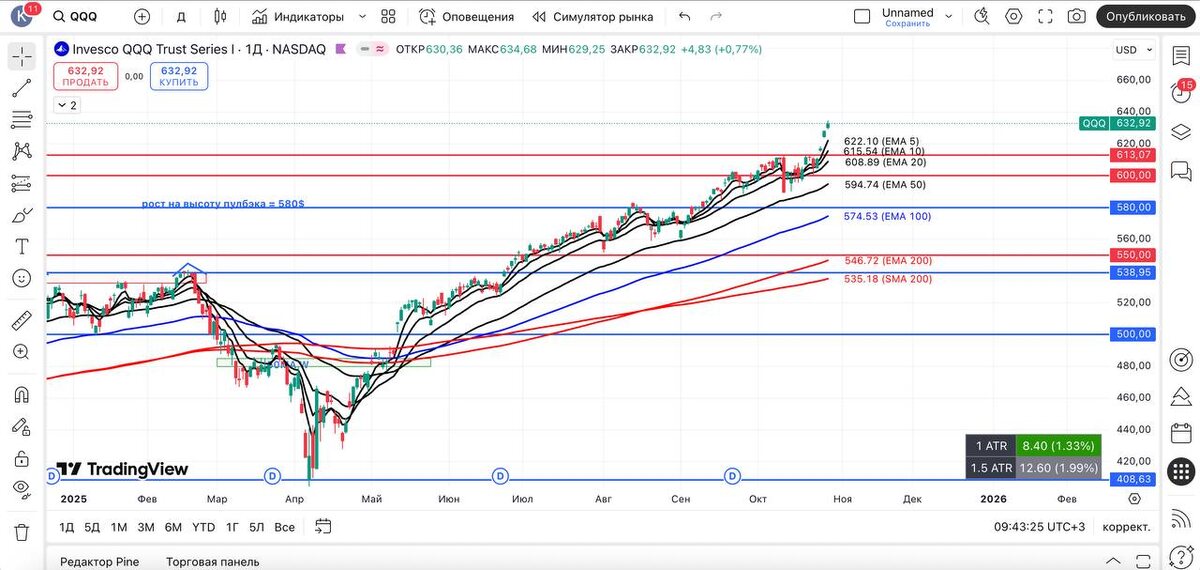Viewport: 1200px width, 570px height.
Task: Expand indicator favorites dropdown arrow
Action: click(x=362, y=17)
